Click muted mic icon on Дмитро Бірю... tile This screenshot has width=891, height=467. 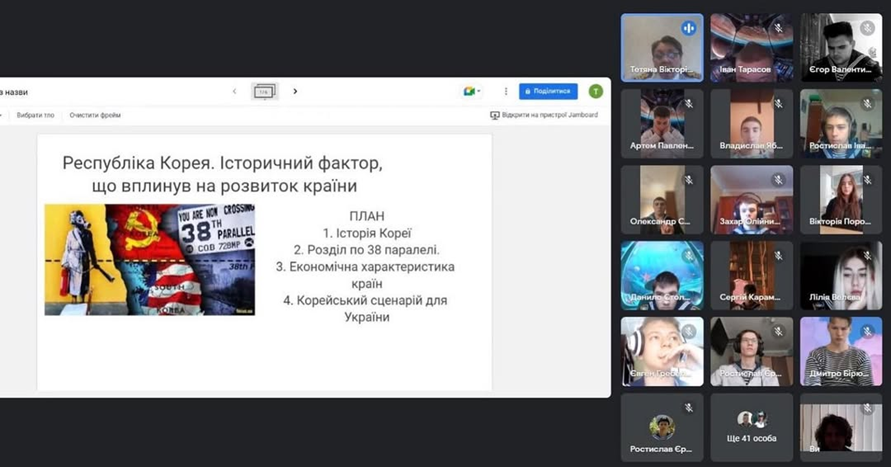(867, 331)
